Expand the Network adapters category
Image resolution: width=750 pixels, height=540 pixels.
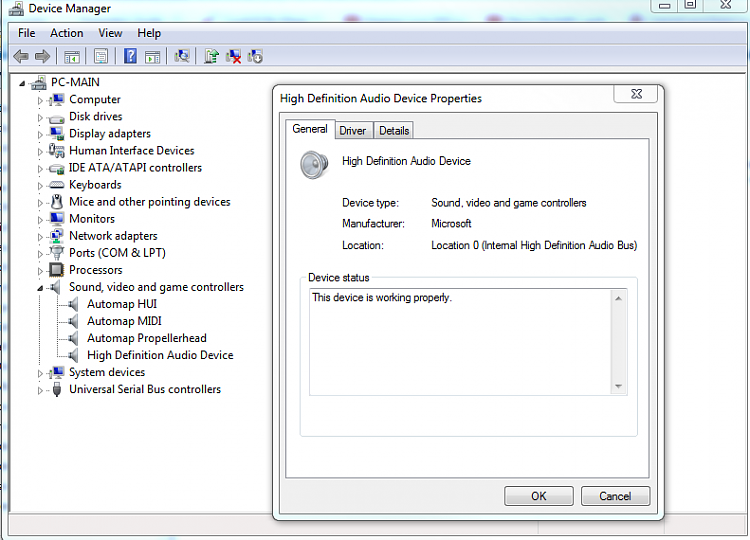pyautogui.click(x=40, y=237)
